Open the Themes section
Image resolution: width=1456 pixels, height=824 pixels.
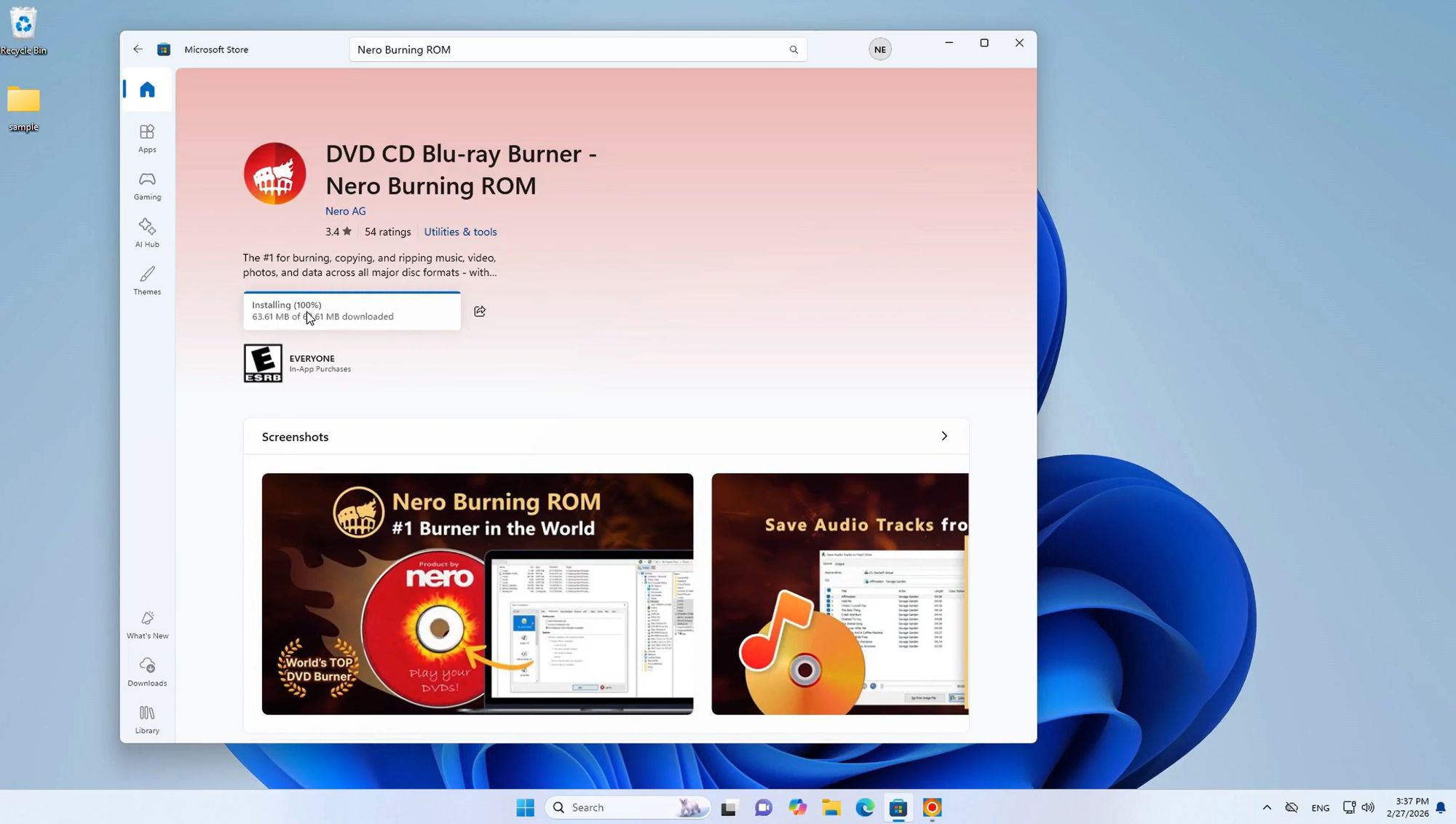pyautogui.click(x=147, y=282)
